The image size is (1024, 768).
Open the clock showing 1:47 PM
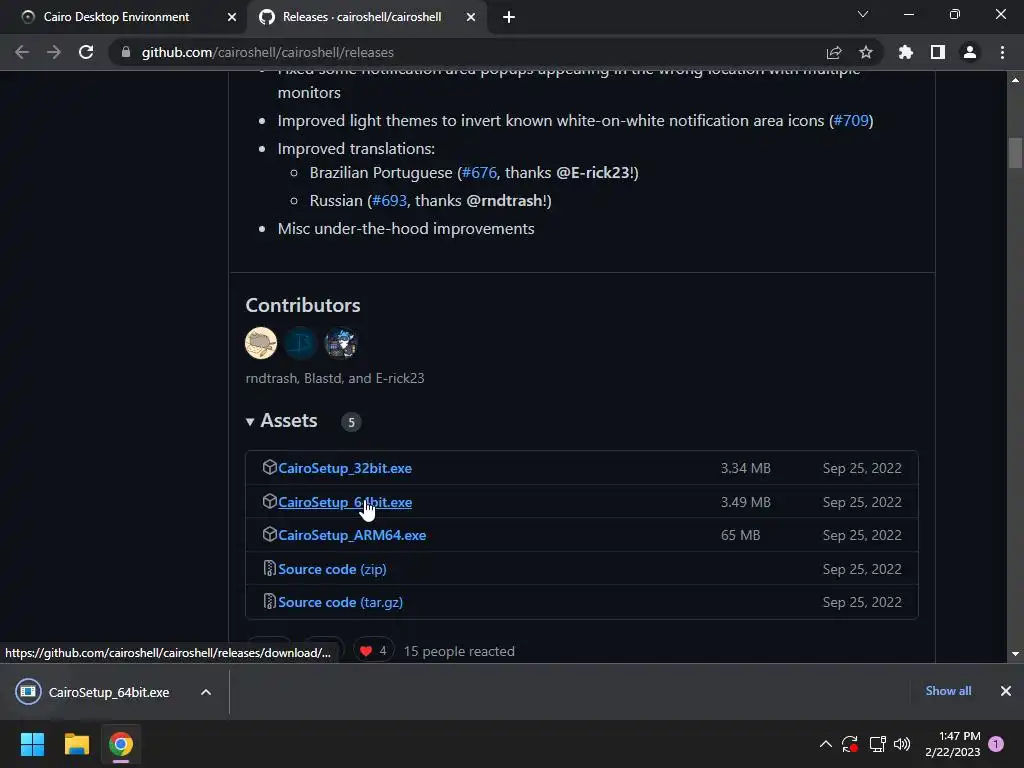pos(953,744)
